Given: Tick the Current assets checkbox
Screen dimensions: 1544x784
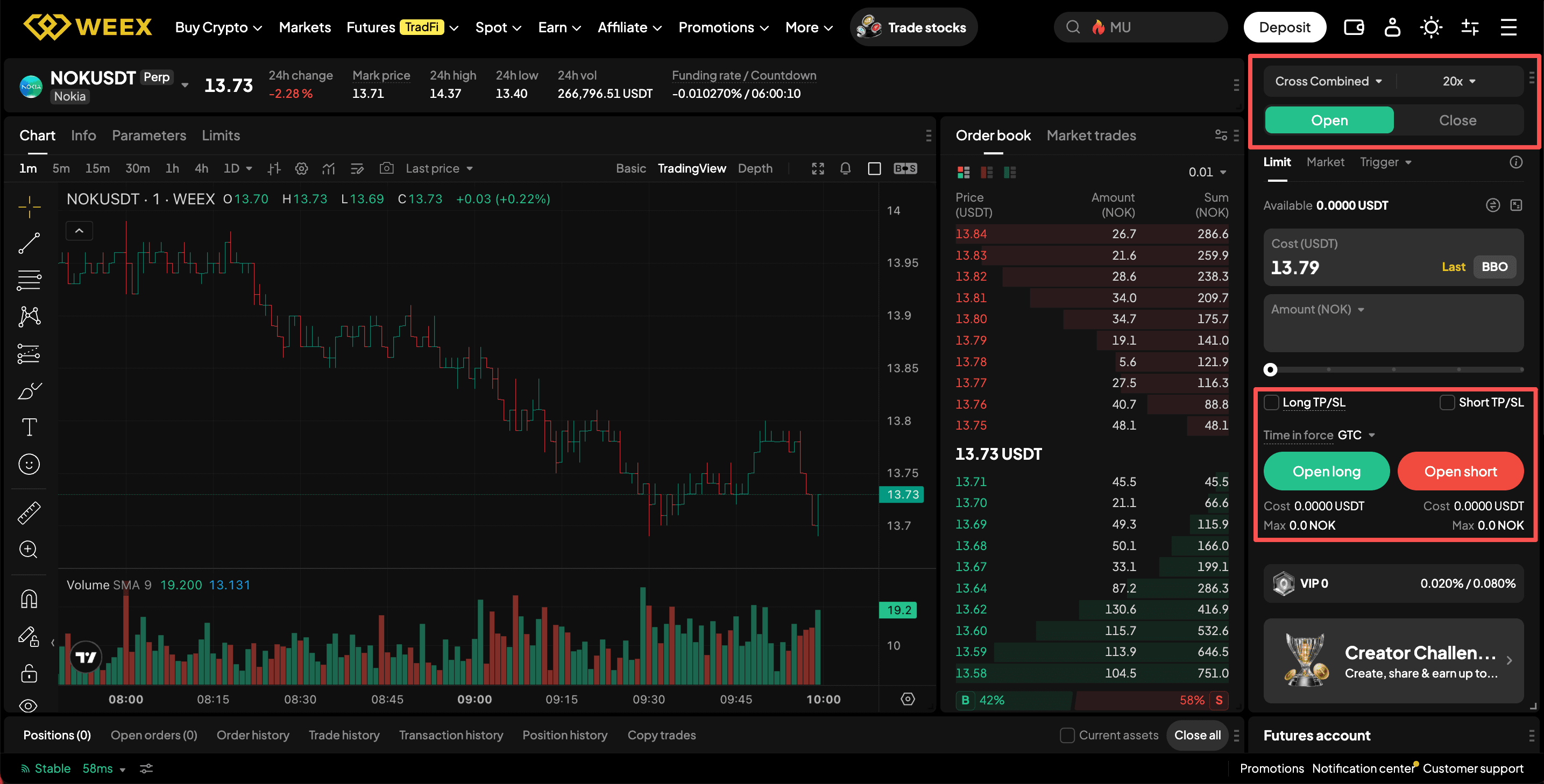Looking at the screenshot, I should 1067,736.
